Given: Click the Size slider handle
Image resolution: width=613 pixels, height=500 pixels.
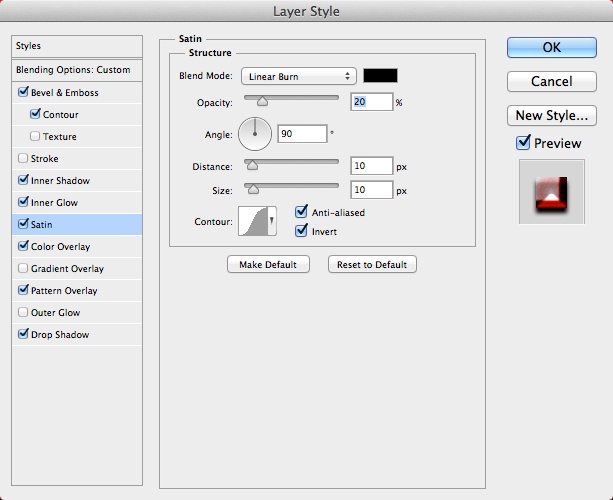Looking at the screenshot, I should (x=253, y=189).
